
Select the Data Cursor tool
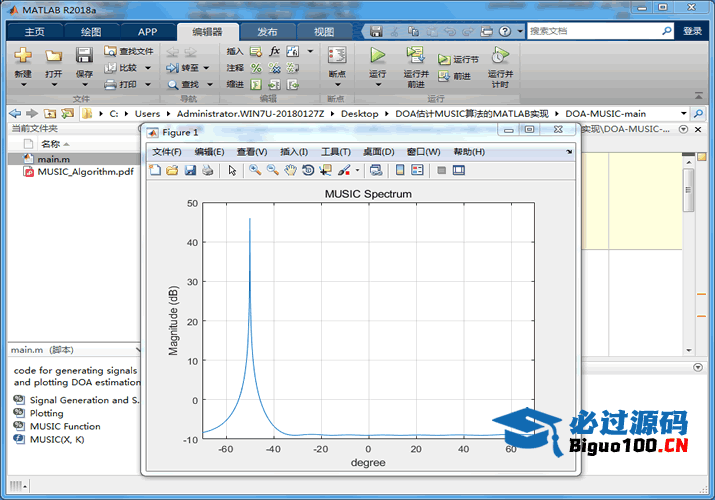point(325,170)
